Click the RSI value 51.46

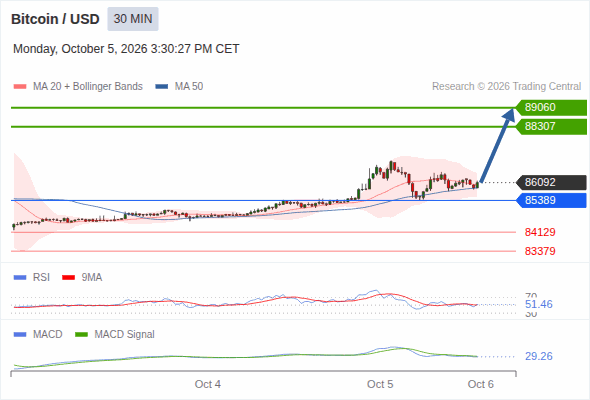click(539, 304)
